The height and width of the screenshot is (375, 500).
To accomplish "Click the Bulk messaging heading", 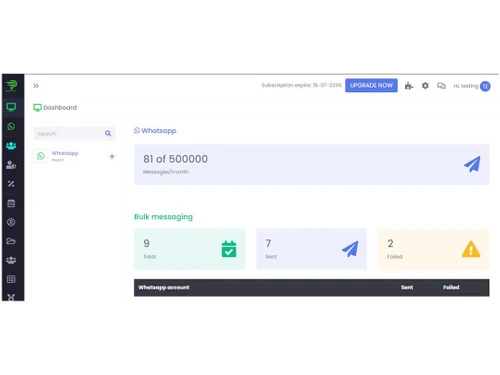I will click(x=163, y=217).
